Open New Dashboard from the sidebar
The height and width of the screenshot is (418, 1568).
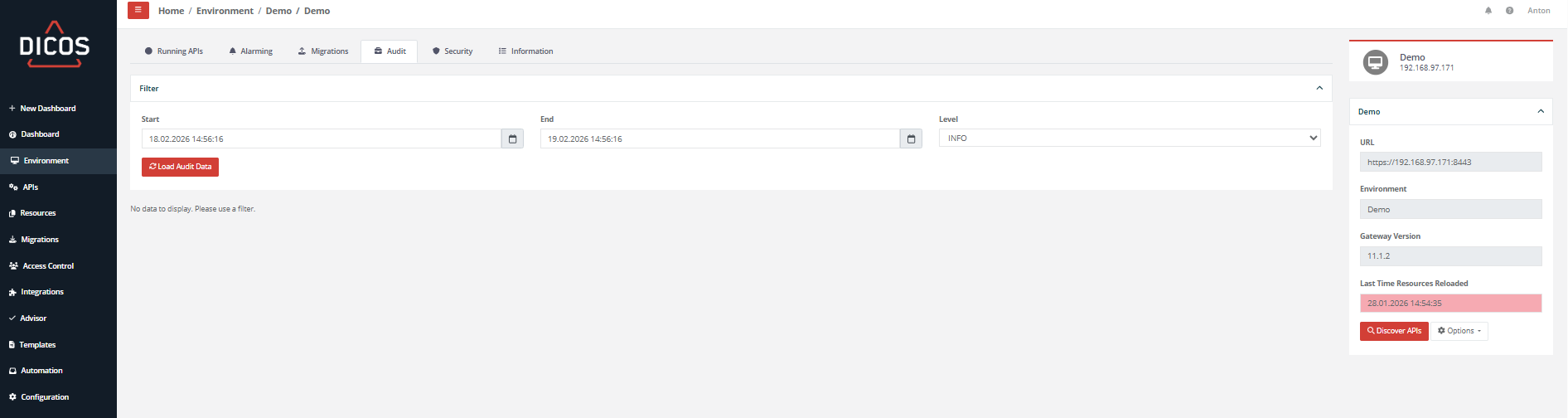click(47, 109)
